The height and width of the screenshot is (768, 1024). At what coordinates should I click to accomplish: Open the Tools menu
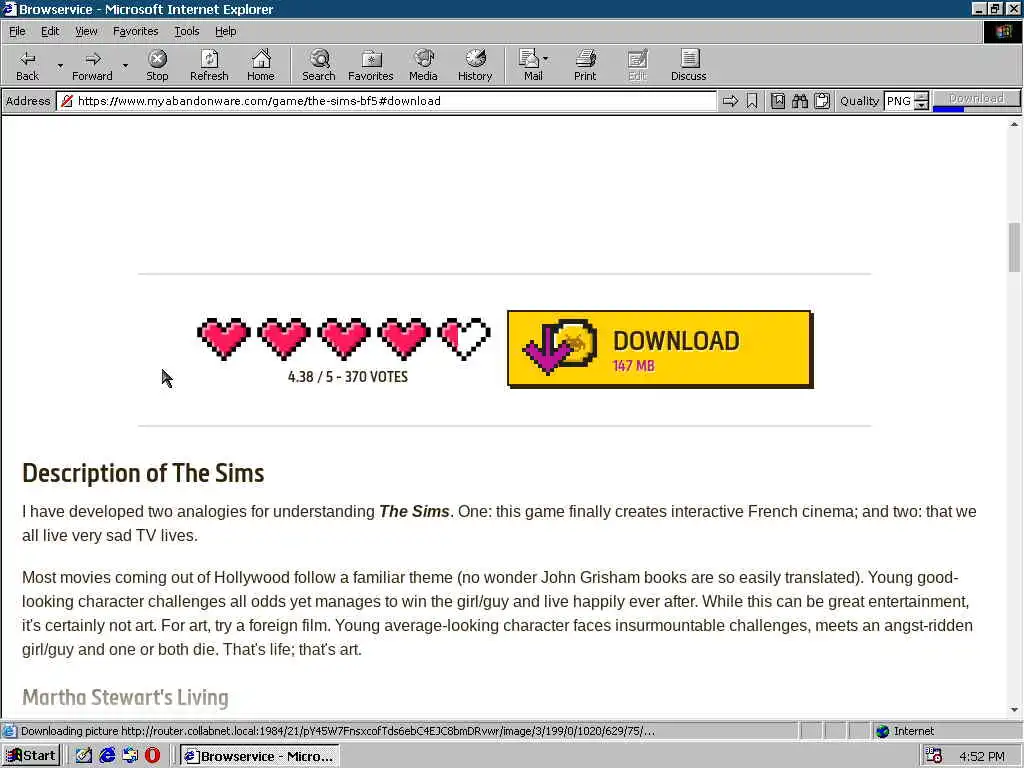(x=186, y=31)
